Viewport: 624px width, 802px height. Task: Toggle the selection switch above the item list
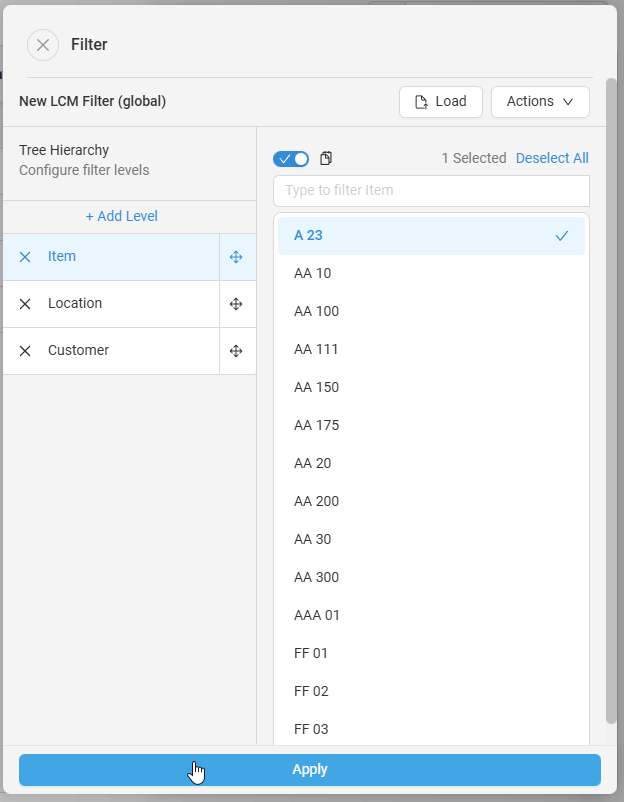[291, 159]
